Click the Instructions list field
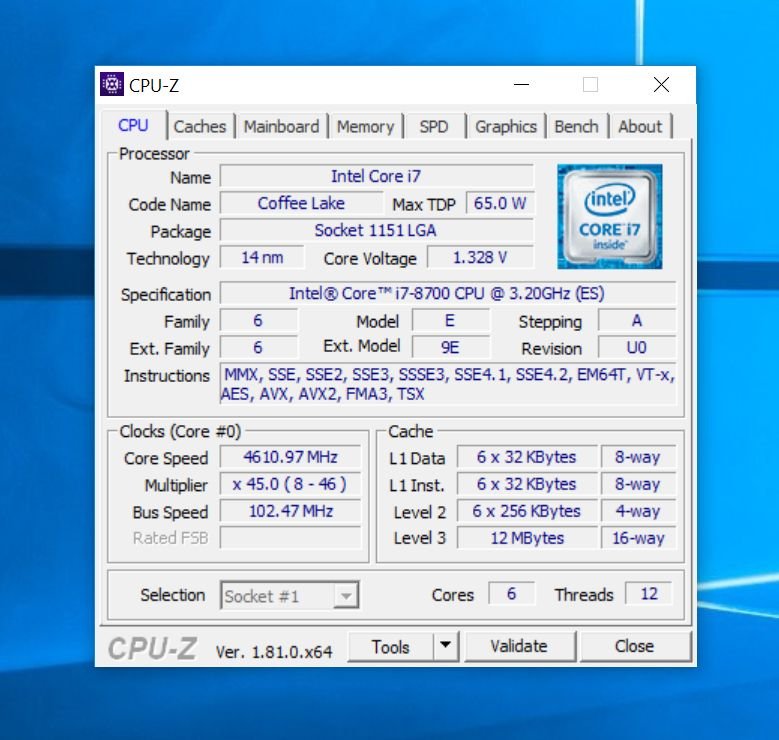 click(448, 384)
